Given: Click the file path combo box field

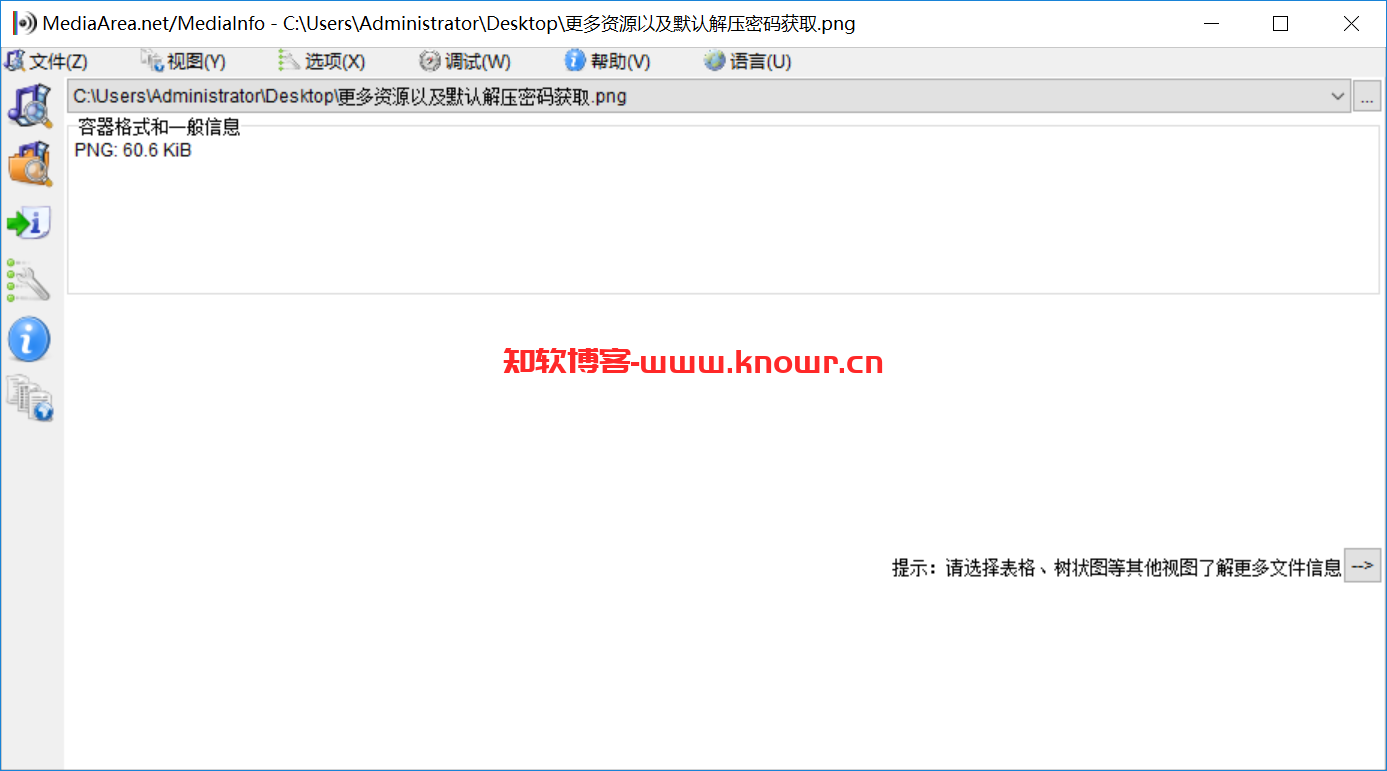Looking at the screenshot, I should [x=709, y=97].
